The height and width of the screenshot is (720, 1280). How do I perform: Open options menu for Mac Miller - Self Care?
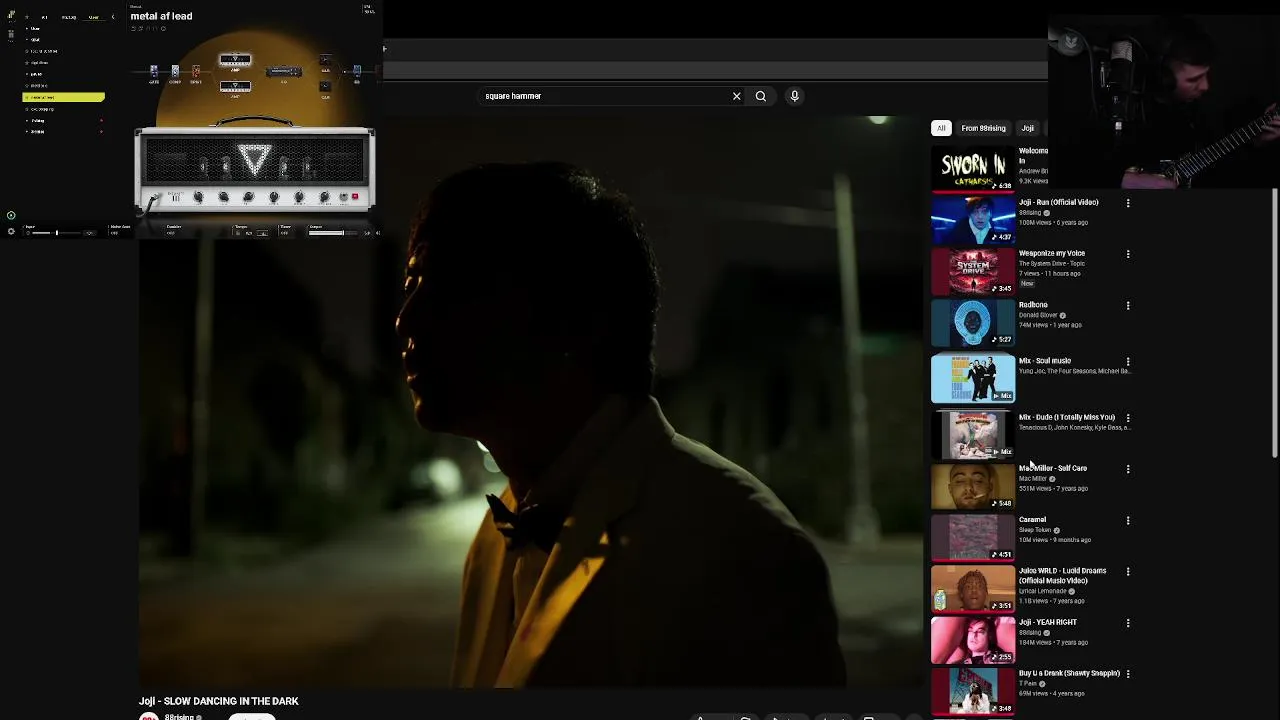coord(1128,469)
